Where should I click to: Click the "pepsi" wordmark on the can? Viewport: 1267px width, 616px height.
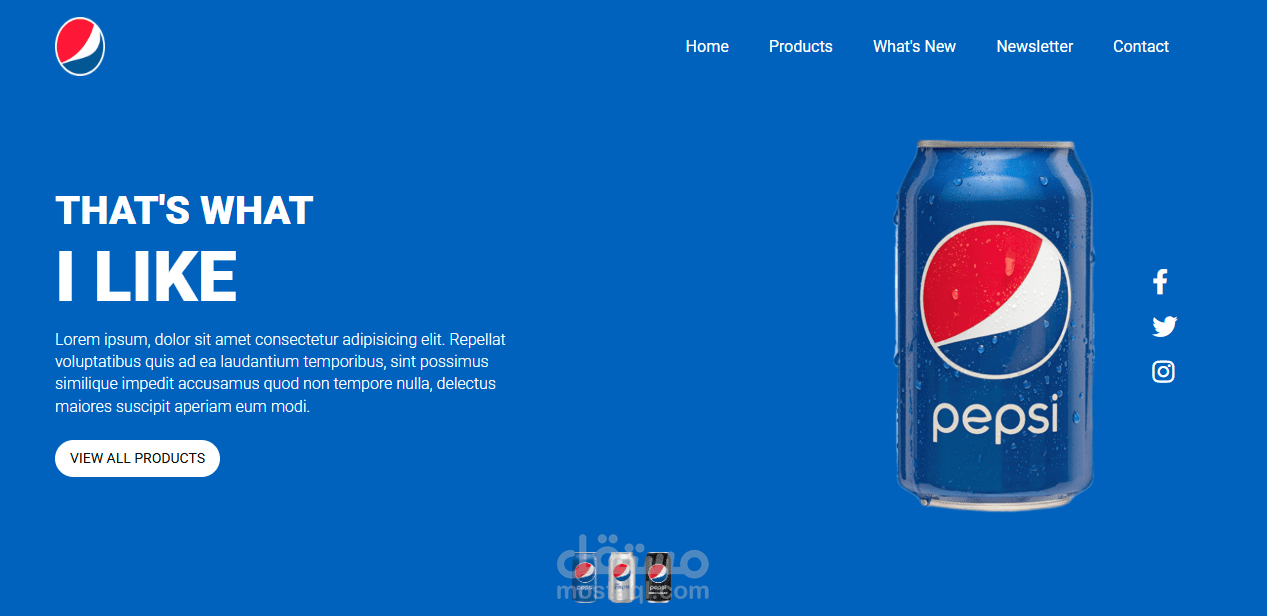coord(995,420)
